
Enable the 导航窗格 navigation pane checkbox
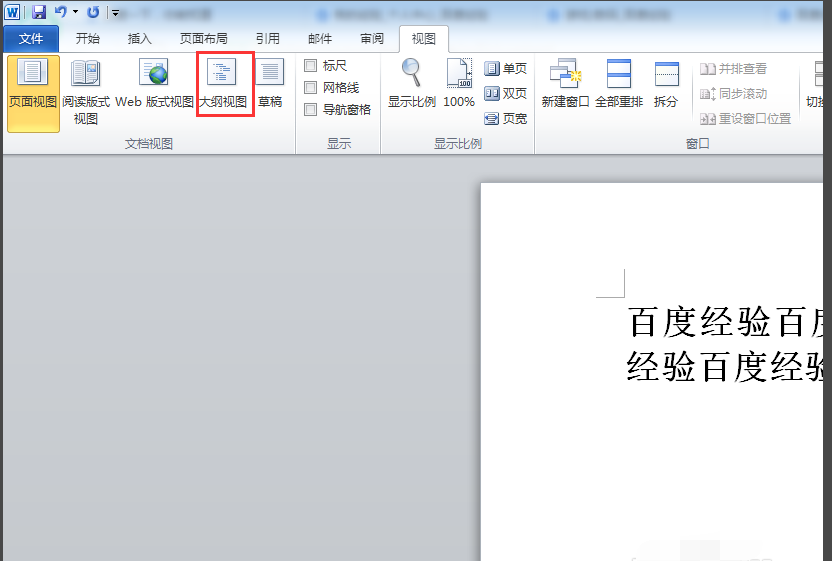pyautogui.click(x=310, y=110)
